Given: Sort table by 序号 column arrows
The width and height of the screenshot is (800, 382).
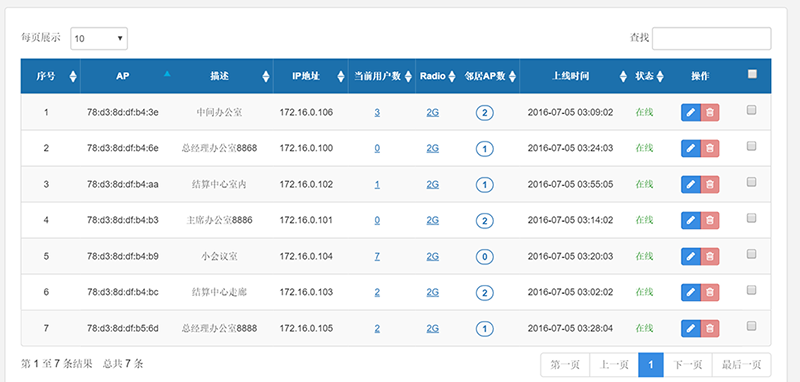Looking at the screenshot, I should [x=73, y=77].
